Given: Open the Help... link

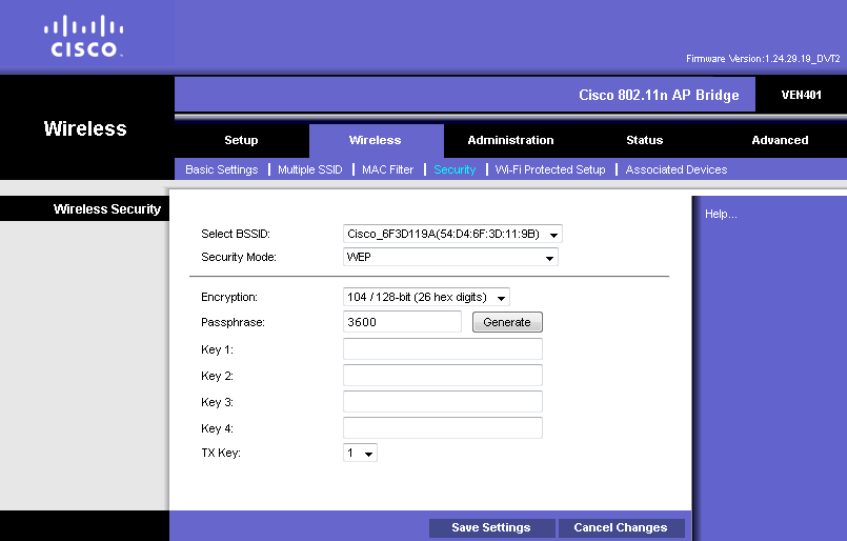Looking at the screenshot, I should tap(721, 214).
